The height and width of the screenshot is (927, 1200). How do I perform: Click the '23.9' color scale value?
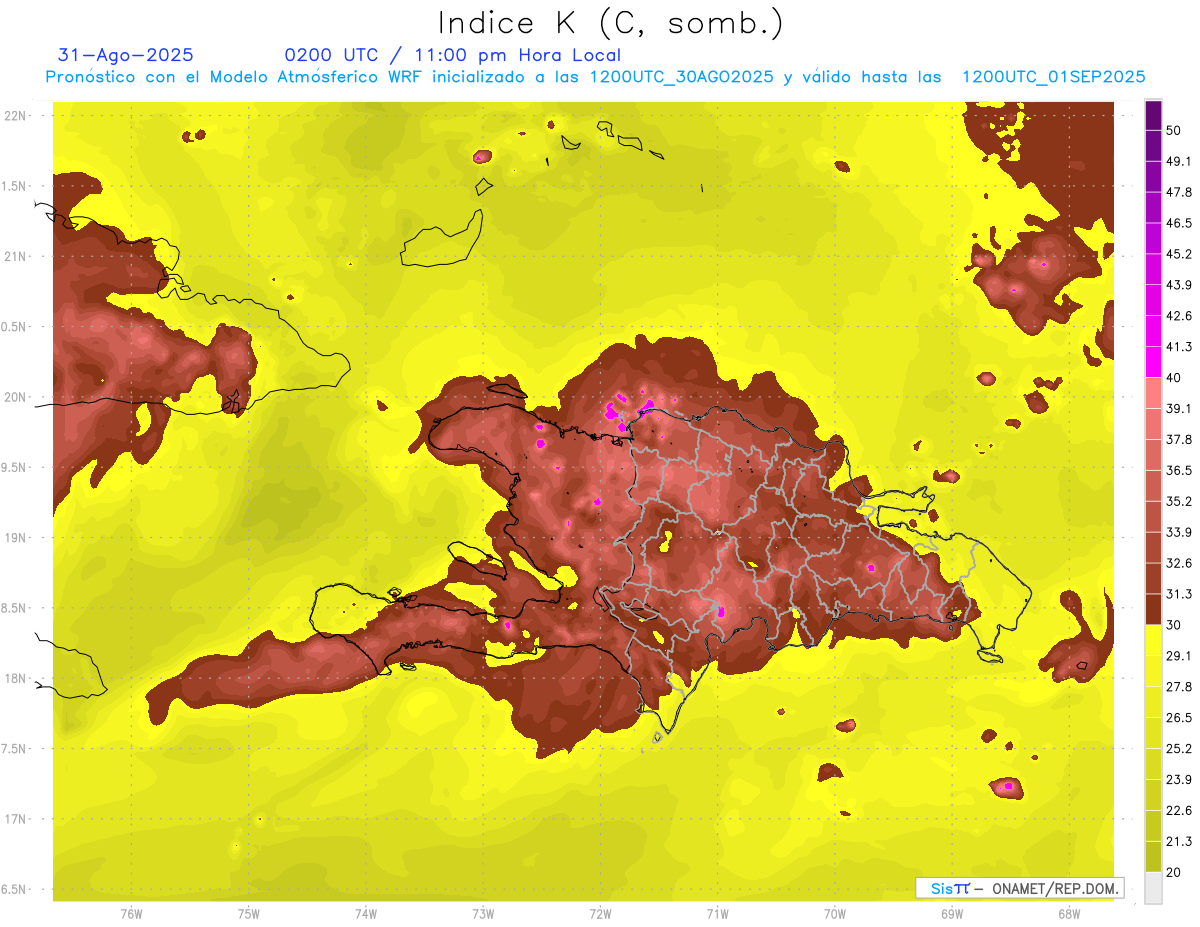pyautogui.click(x=1179, y=780)
